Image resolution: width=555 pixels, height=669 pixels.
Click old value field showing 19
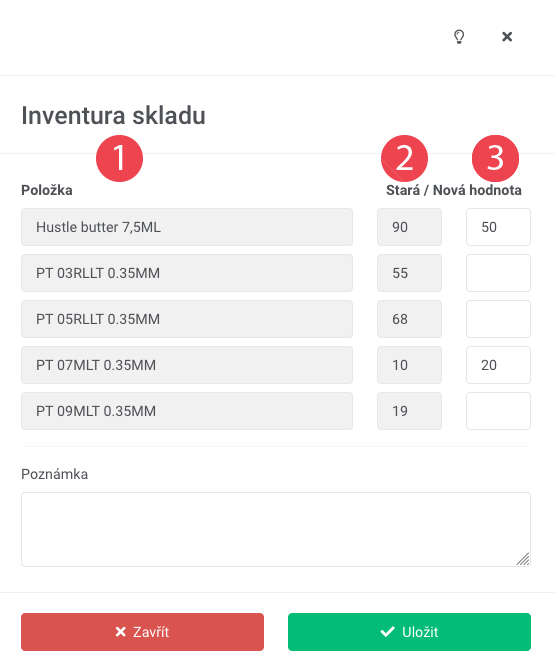point(409,411)
